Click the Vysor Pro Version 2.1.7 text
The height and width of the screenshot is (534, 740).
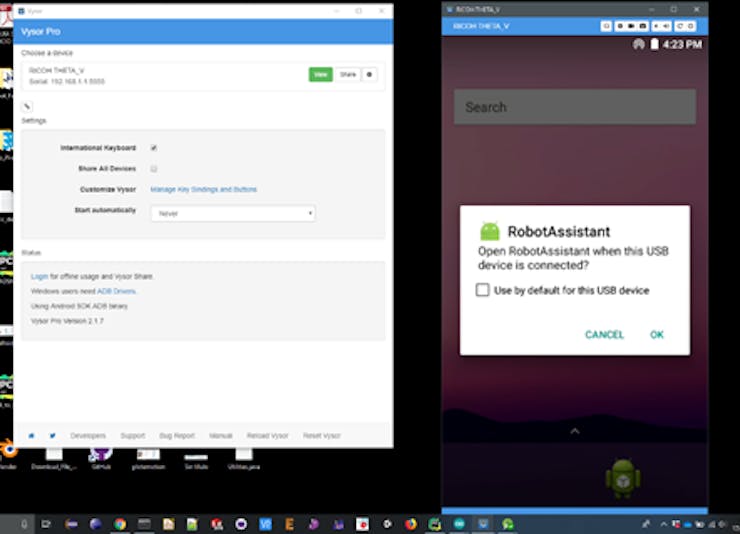(67, 321)
